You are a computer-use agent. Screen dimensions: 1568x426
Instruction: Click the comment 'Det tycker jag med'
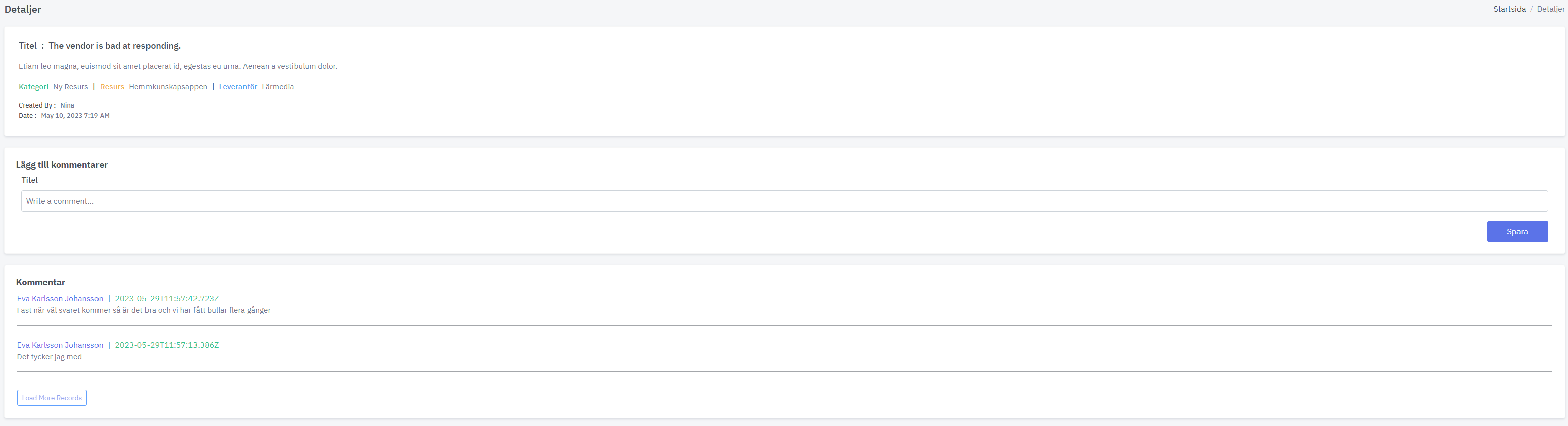(x=50, y=357)
